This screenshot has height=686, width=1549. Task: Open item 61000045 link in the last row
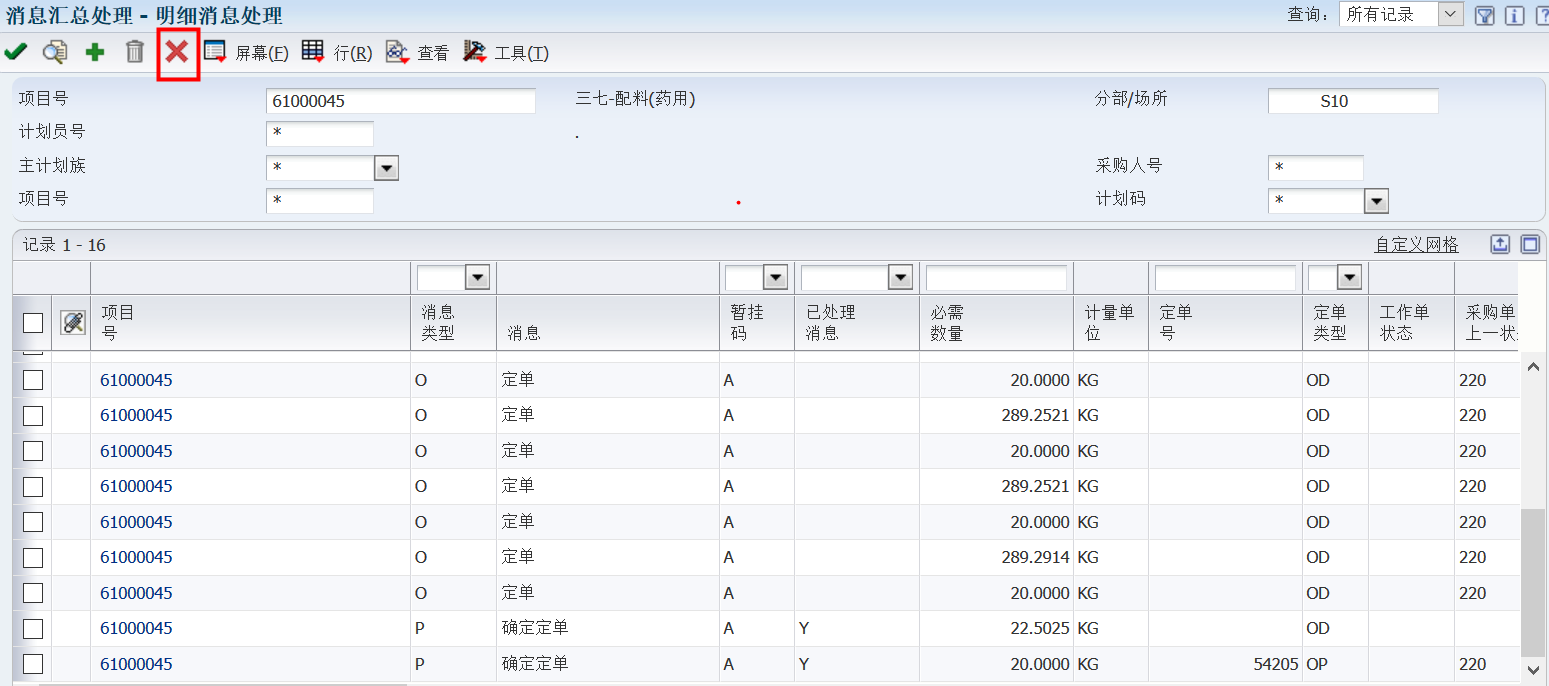136,664
